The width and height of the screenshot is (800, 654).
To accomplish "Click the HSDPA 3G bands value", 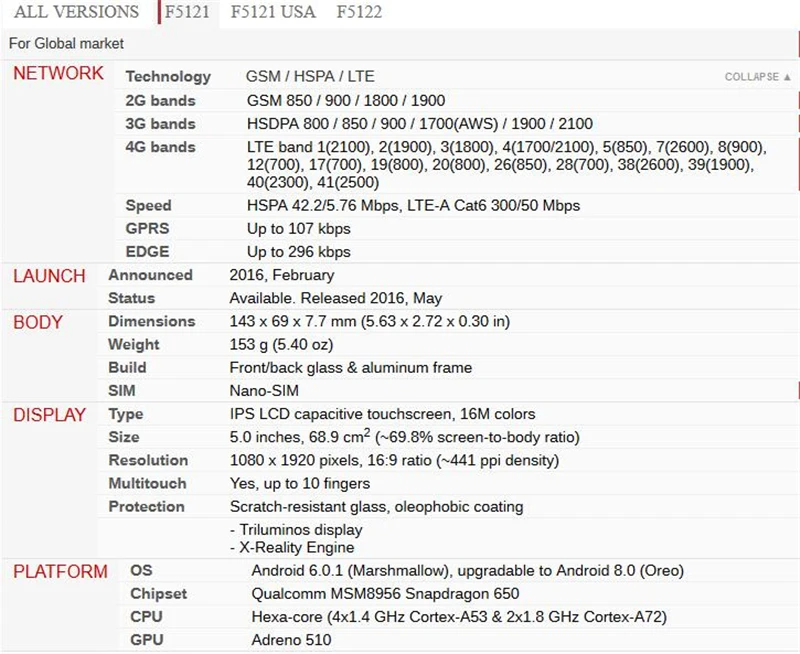I will (420, 123).
